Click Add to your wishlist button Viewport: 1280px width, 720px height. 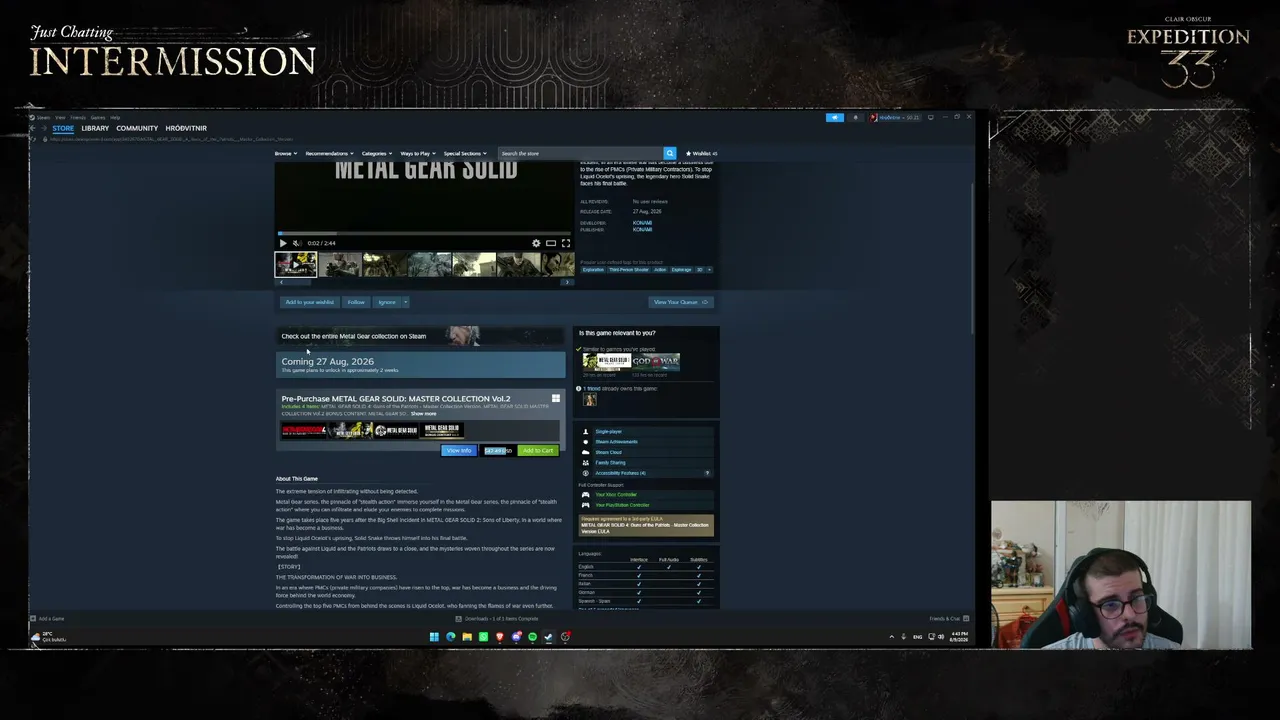(x=310, y=302)
